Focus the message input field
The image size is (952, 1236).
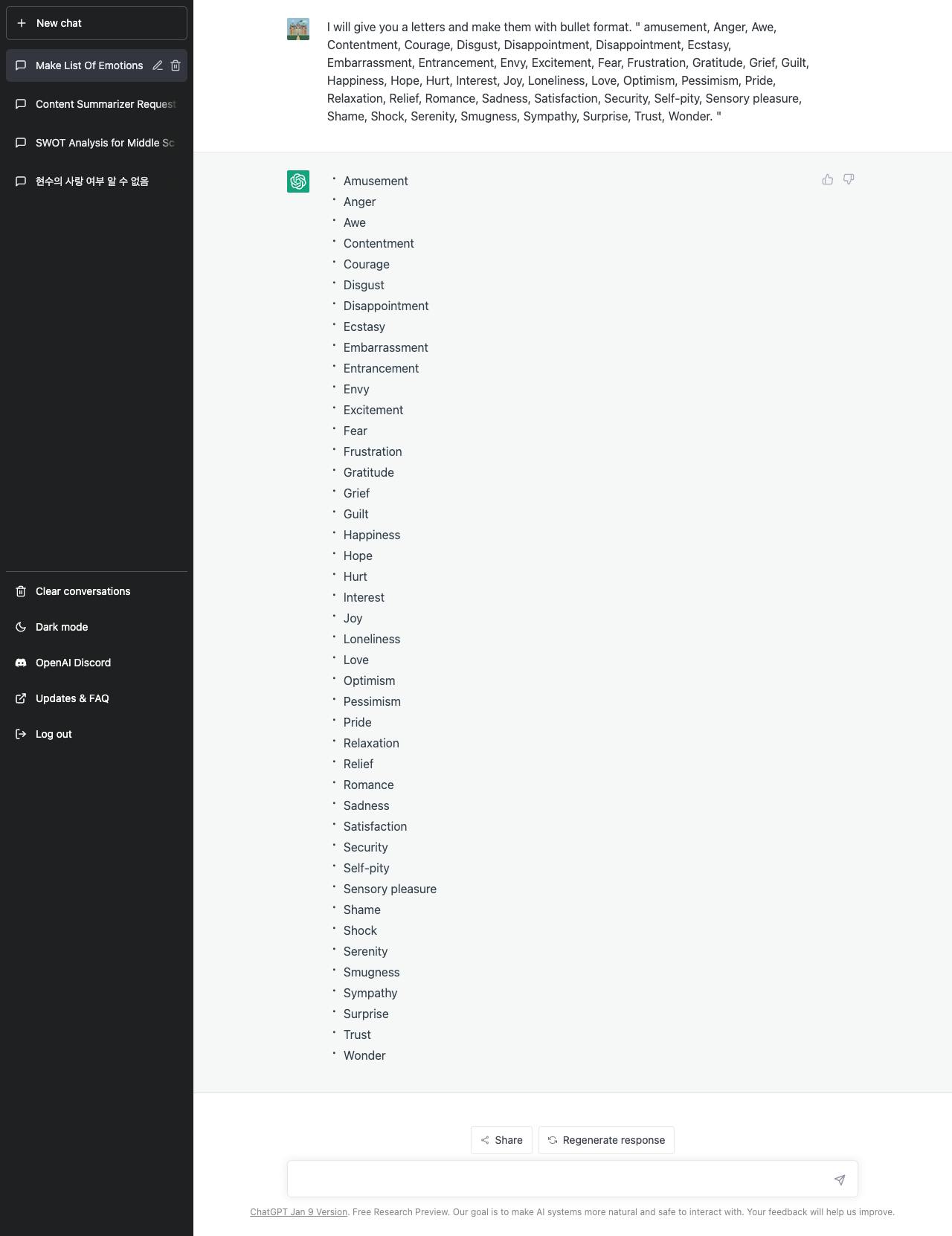point(558,1179)
